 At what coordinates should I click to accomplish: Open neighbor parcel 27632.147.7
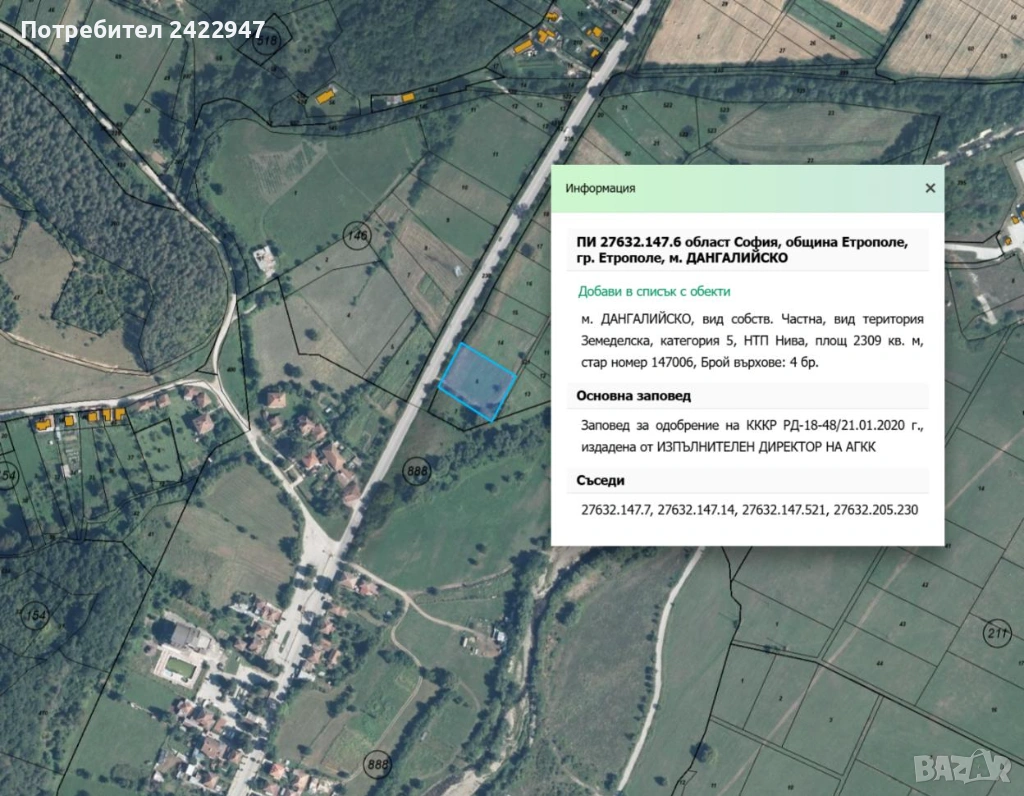tap(615, 510)
